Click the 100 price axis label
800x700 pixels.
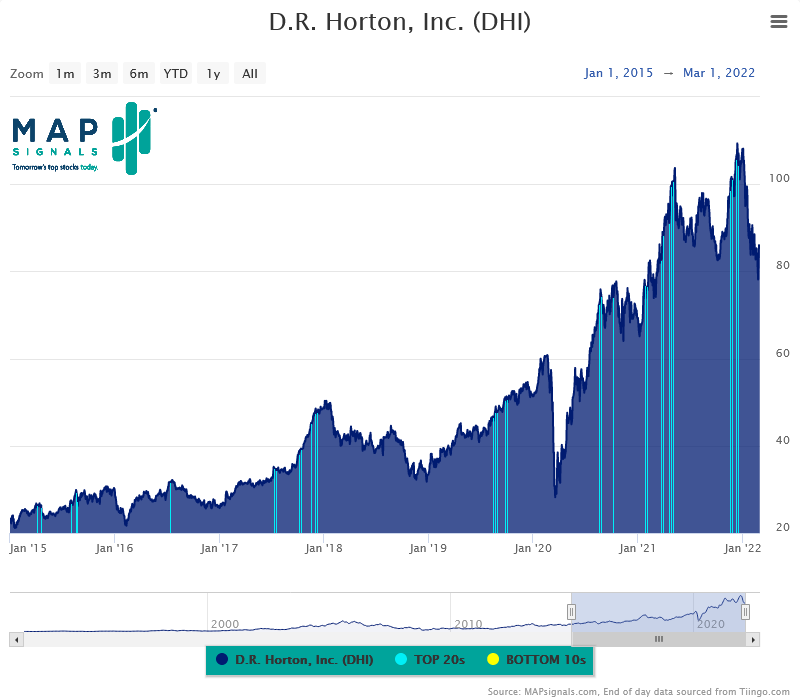pyautogui.click(x=779, y=178)
